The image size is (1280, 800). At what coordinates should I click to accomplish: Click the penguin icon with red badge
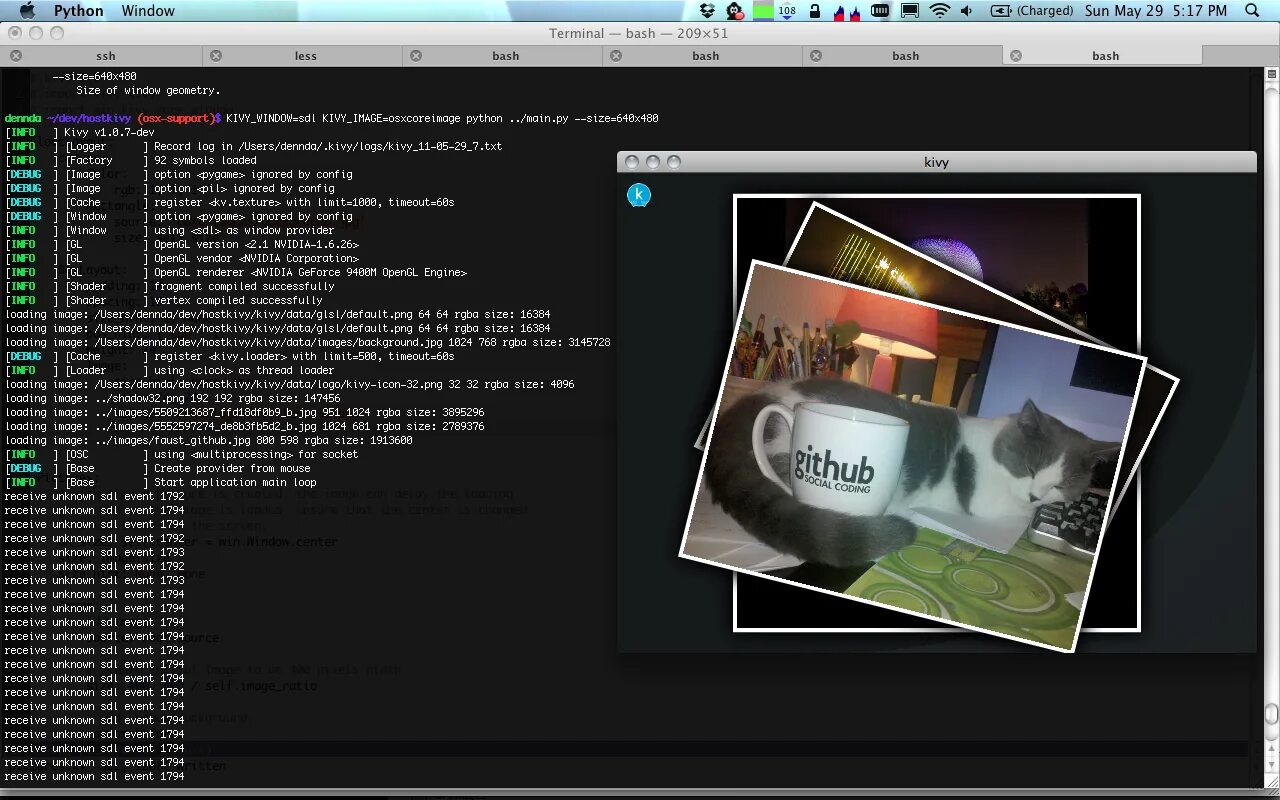(x=735, y=11)
